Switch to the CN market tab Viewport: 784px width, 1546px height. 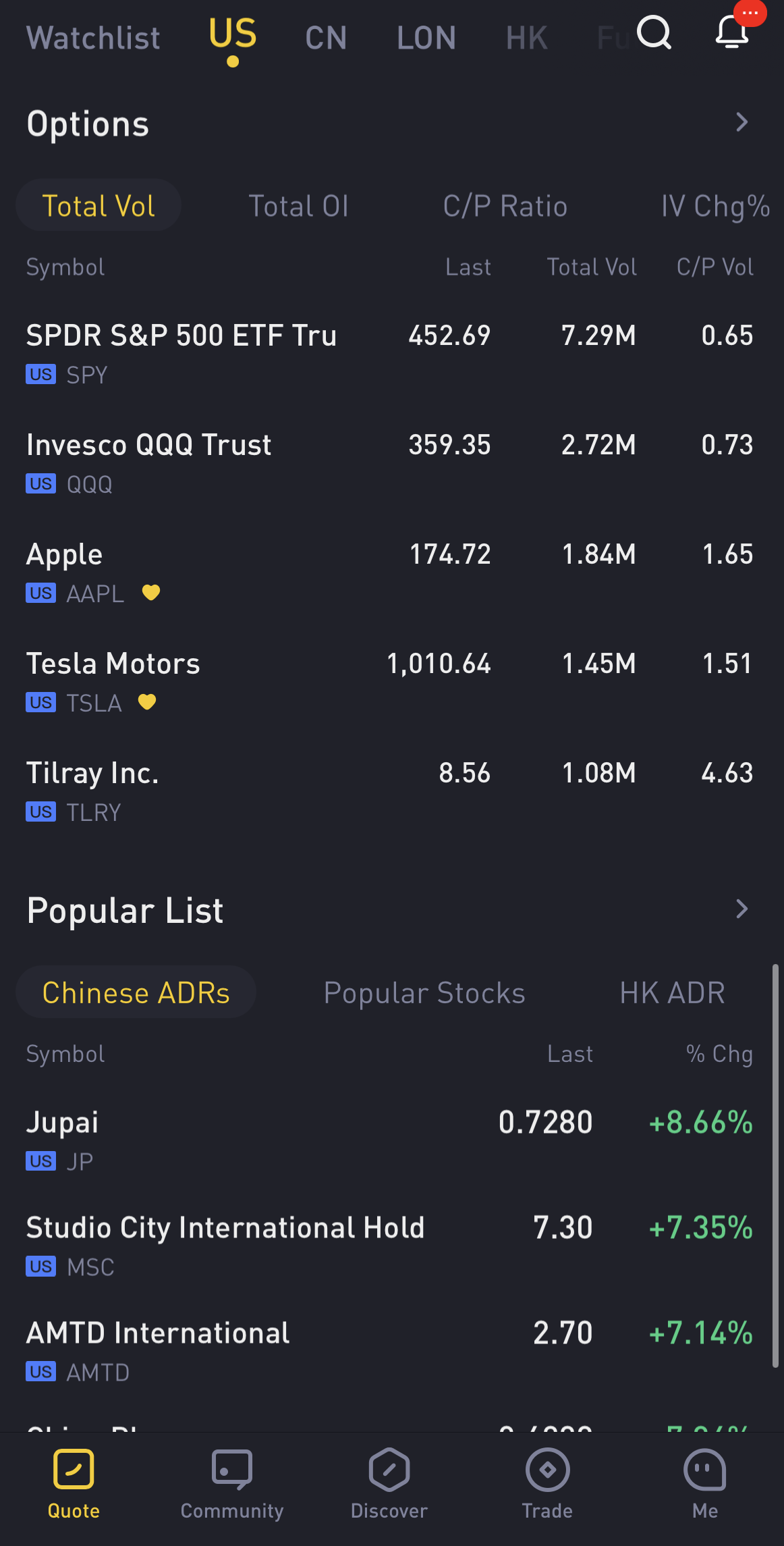[x=326, y=38]
